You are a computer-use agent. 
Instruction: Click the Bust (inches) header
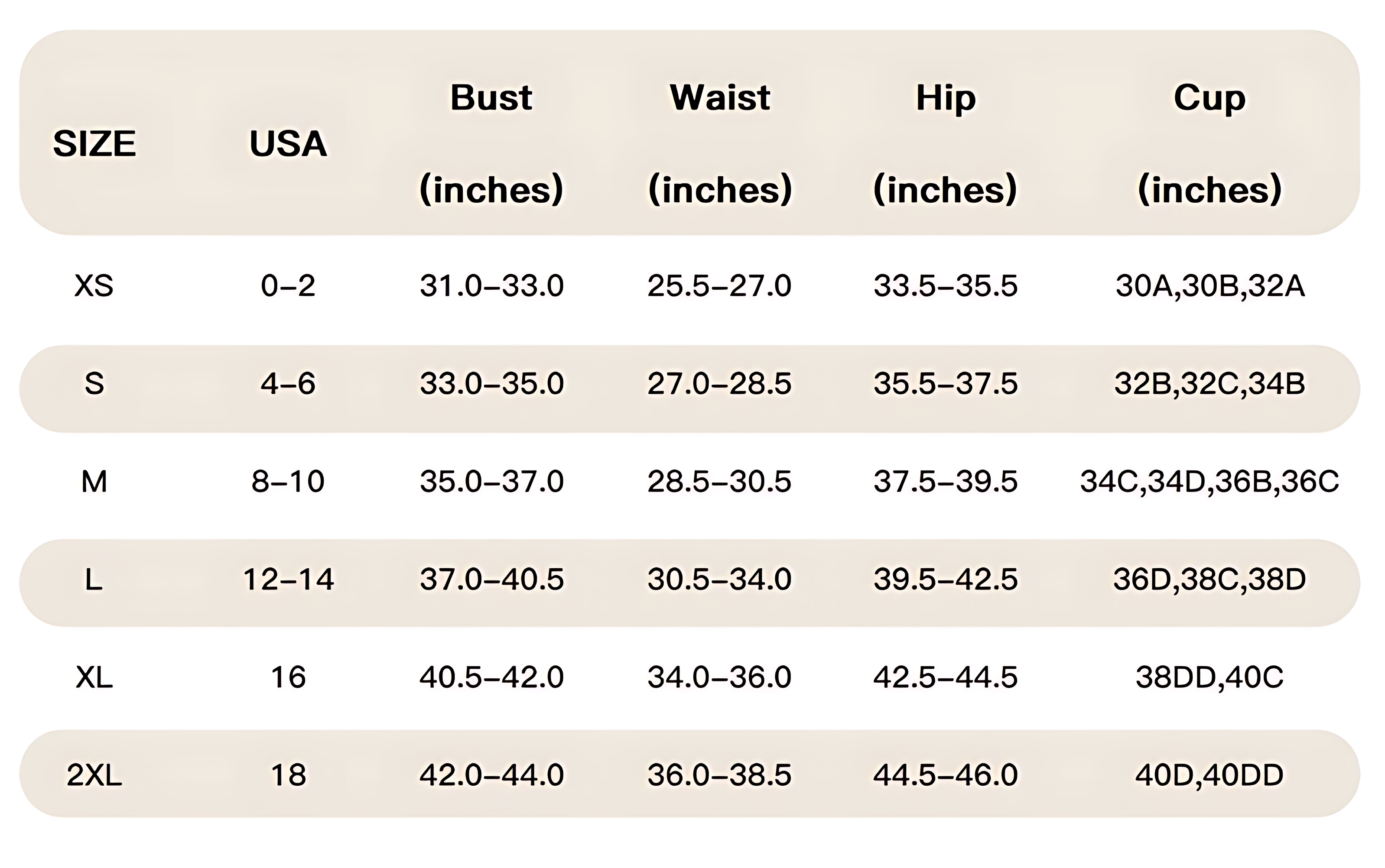[491, 143]
